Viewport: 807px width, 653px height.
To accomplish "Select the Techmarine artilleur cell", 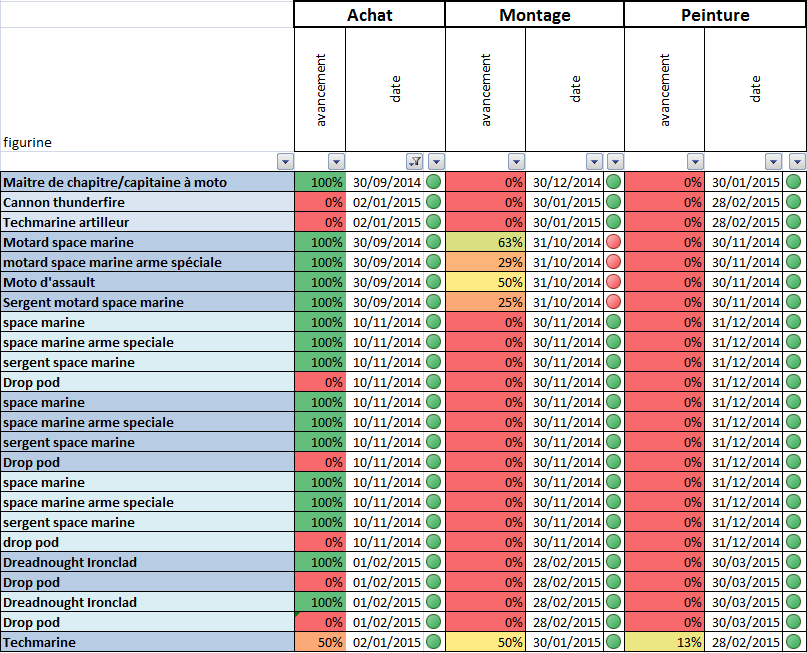I will tap(147, 222).
